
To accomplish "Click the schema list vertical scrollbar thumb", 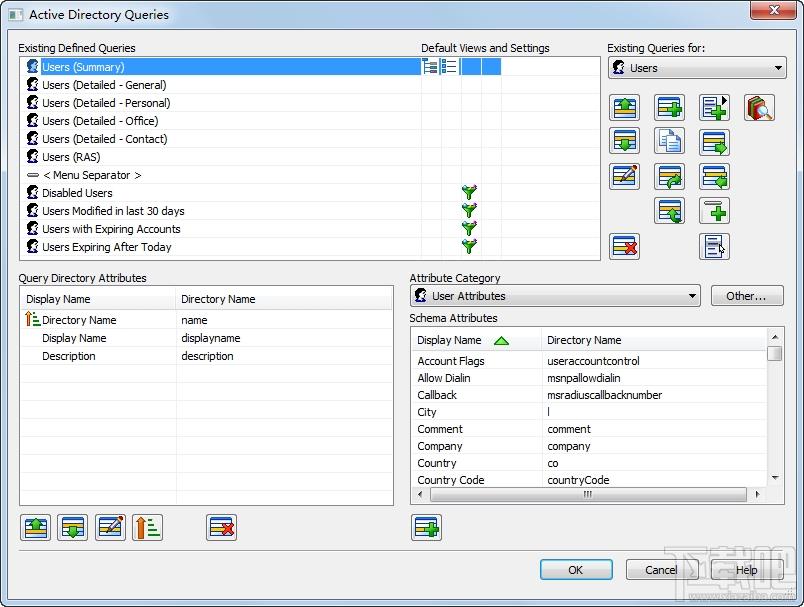I will [775, 353].
